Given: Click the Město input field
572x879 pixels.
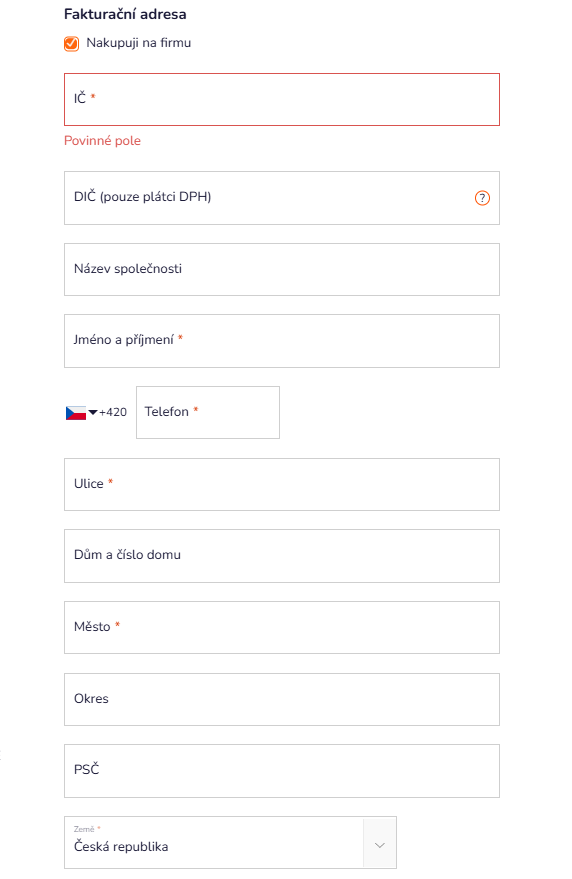Looking at the screenshot, I should (282, 627).
